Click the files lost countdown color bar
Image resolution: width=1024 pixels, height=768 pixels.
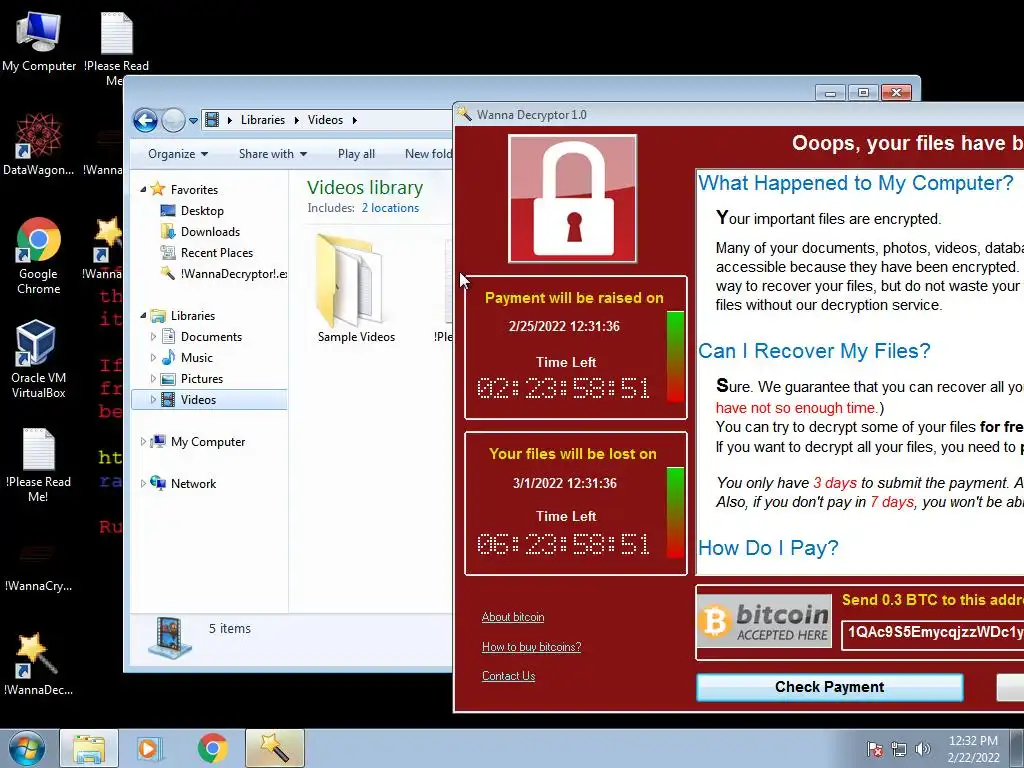coord(675,513)
